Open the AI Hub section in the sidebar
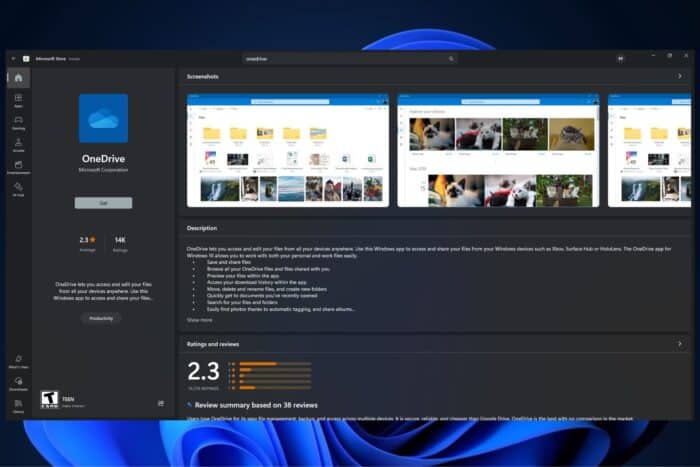The image size is (700, 467). 18,189
